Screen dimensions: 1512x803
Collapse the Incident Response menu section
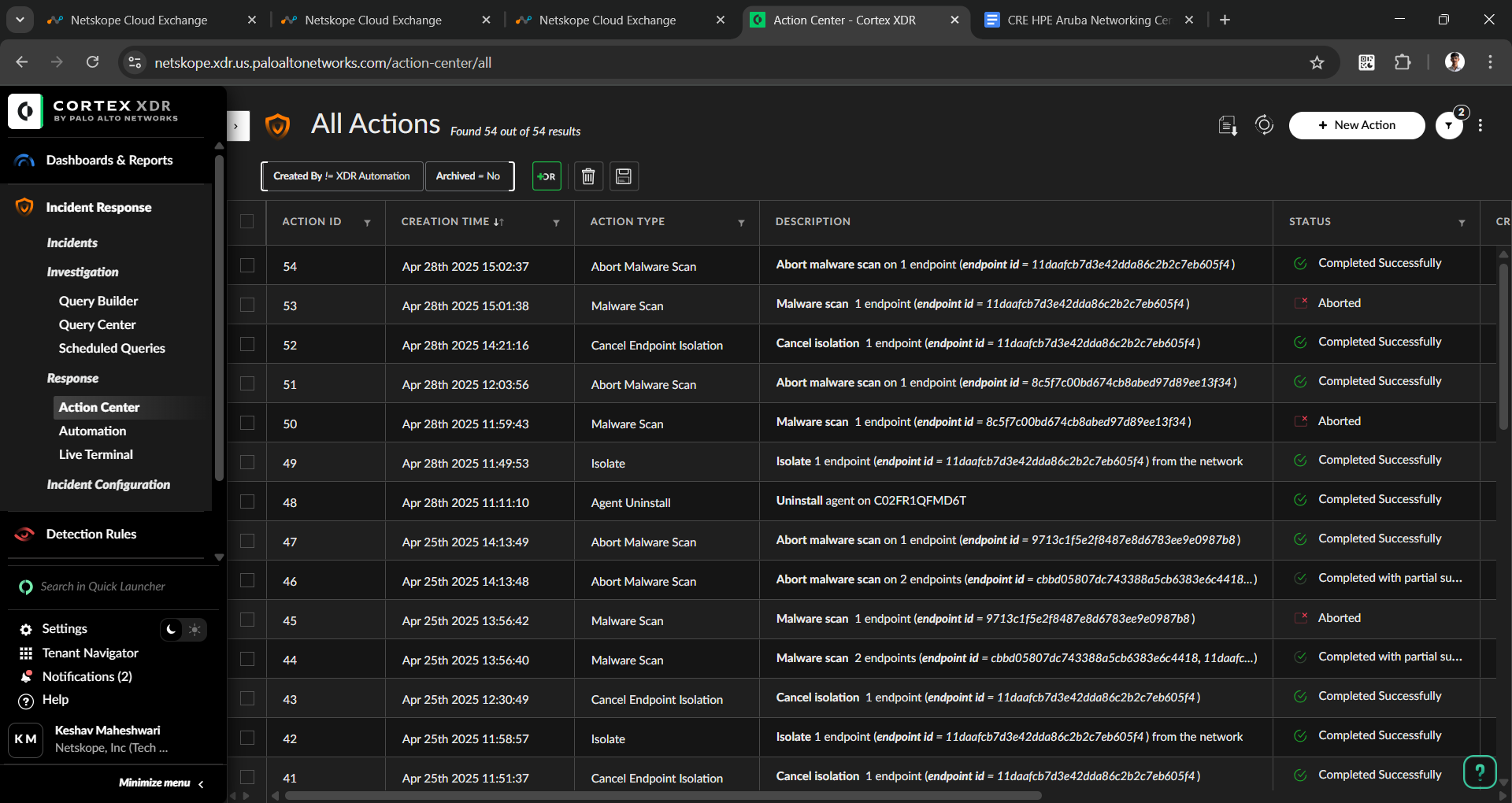98,207
